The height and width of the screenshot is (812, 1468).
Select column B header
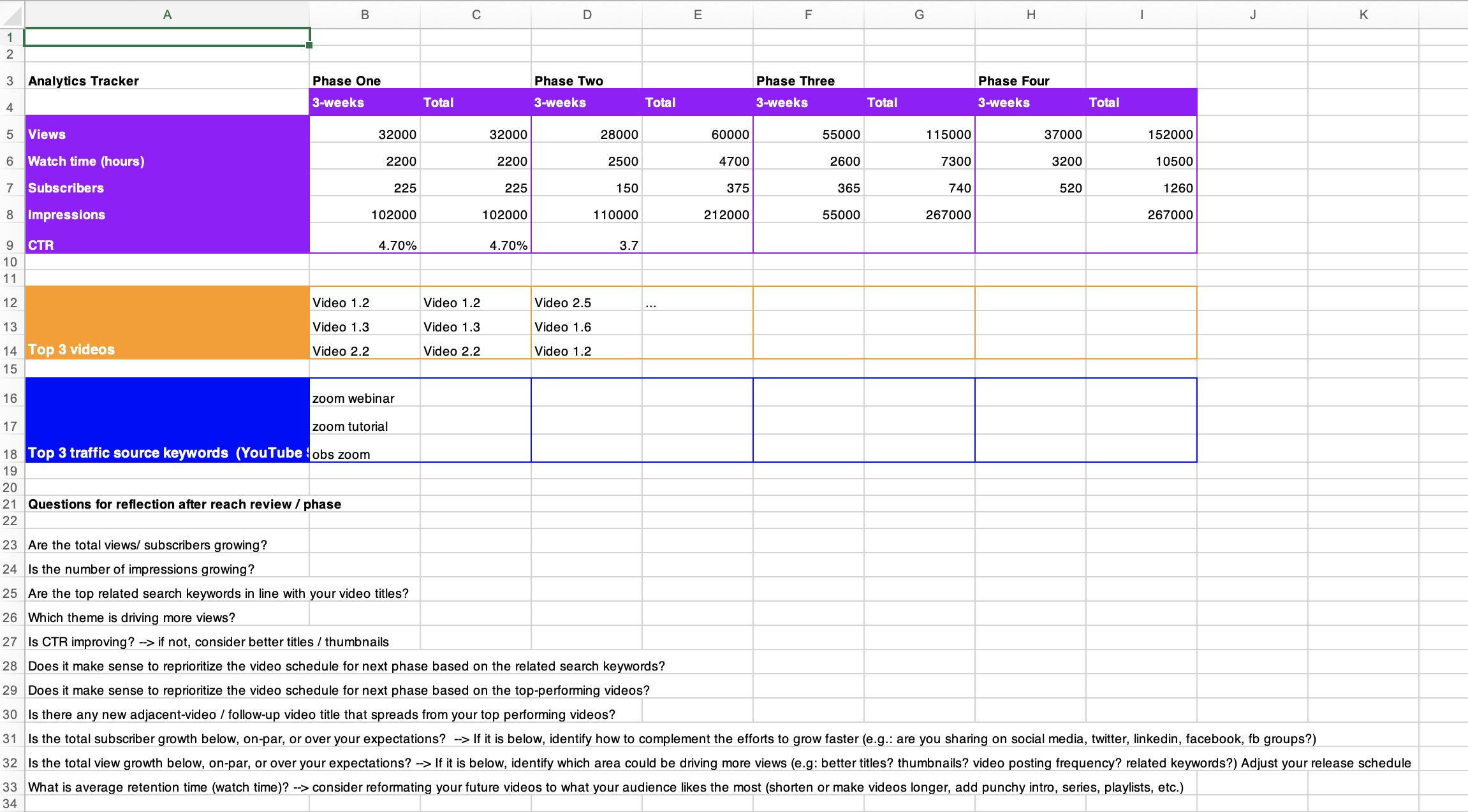(x=365, y=15)
